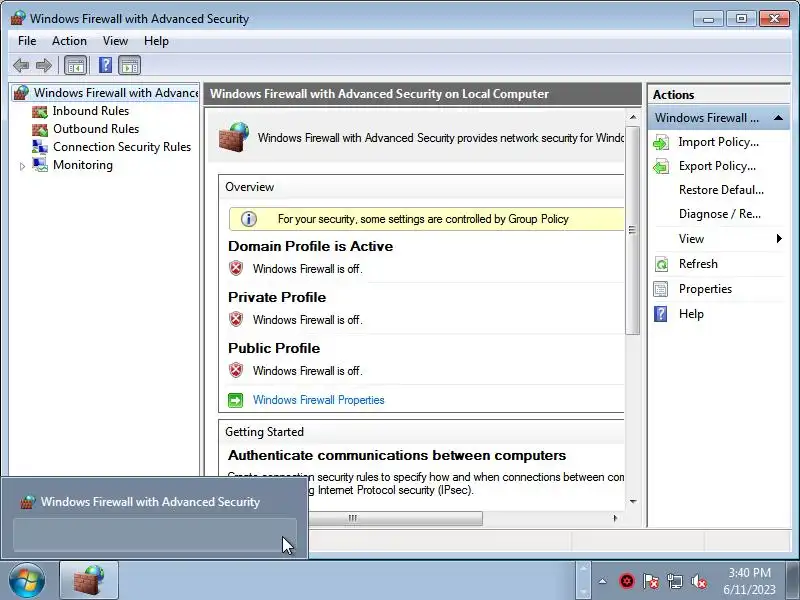Select Connection Security Rules tree label
800x600 pixels.
122,147
